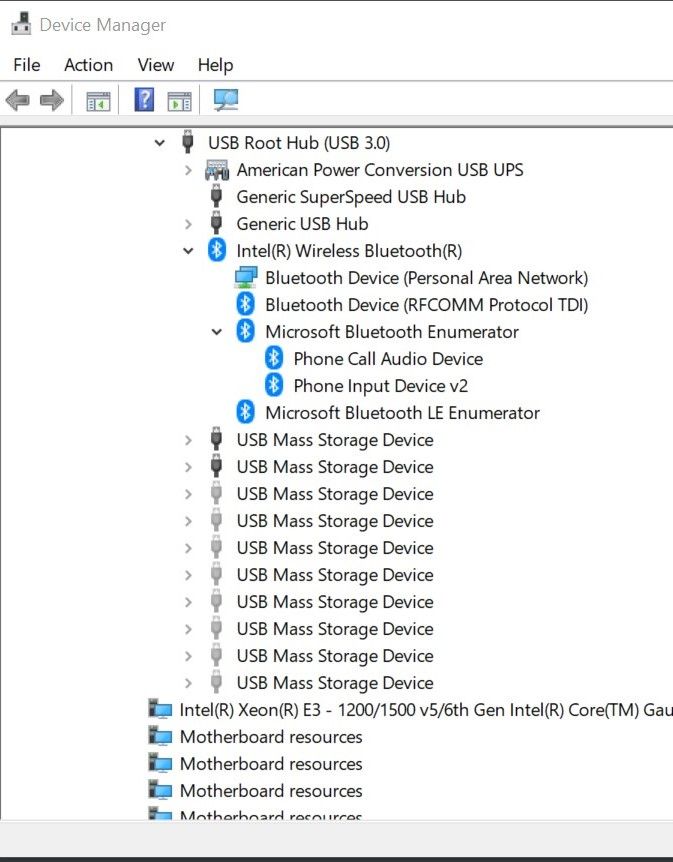This screenshot has width=673, height=862.
Task: Click the RFCOMM Protocol TDI Bluetooth icon
Action: point(245,304)
